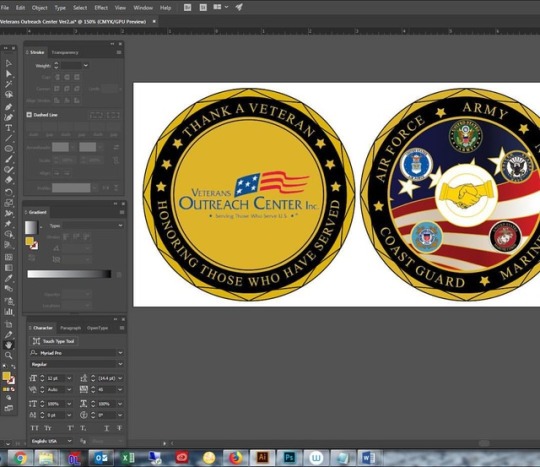Toggle All Caps text style
Image resolution: width=540 pixels, height=467 pixels.
pos(34,428)
